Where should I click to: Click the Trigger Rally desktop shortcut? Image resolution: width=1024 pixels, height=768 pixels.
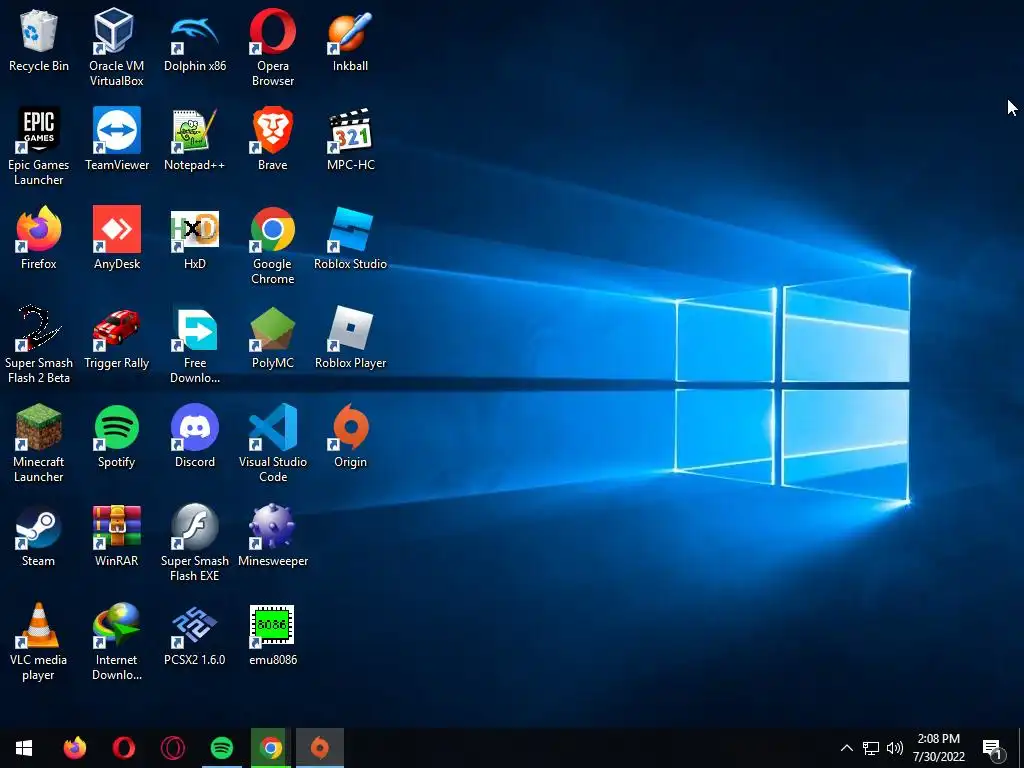pyautogui.click(x=116, y=338)
